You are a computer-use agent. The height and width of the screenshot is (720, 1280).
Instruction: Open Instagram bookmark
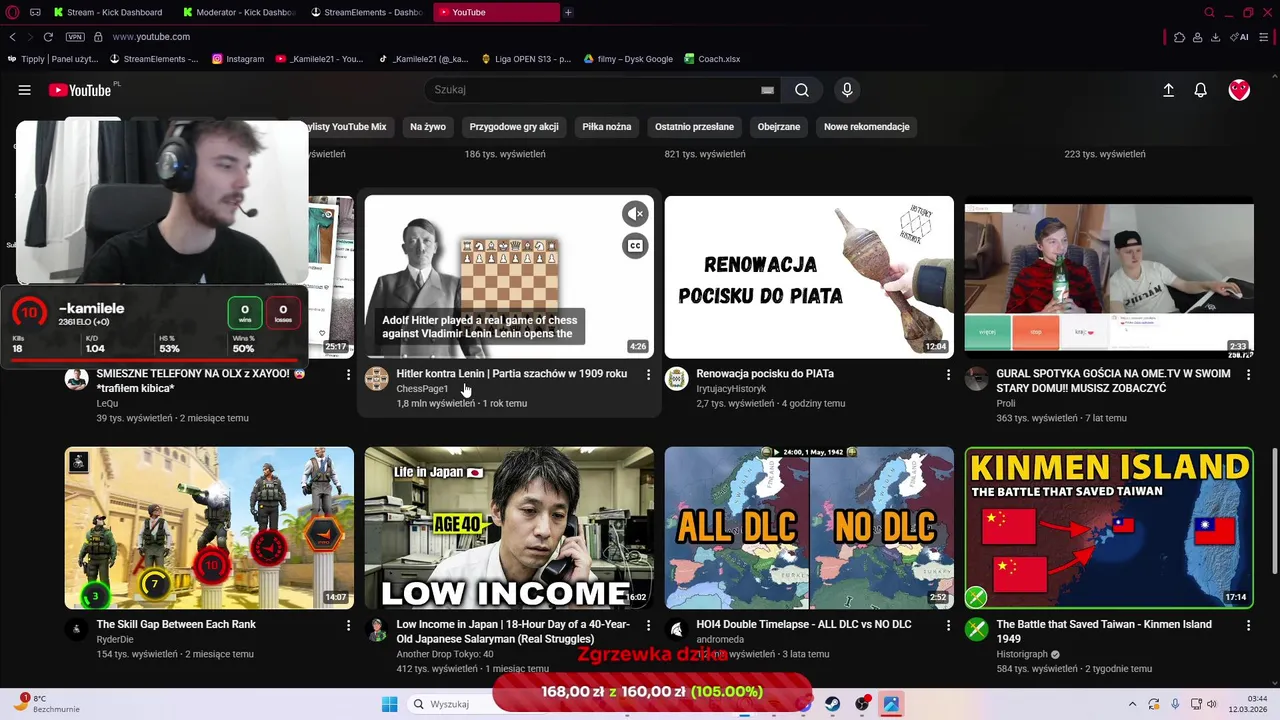238,59
